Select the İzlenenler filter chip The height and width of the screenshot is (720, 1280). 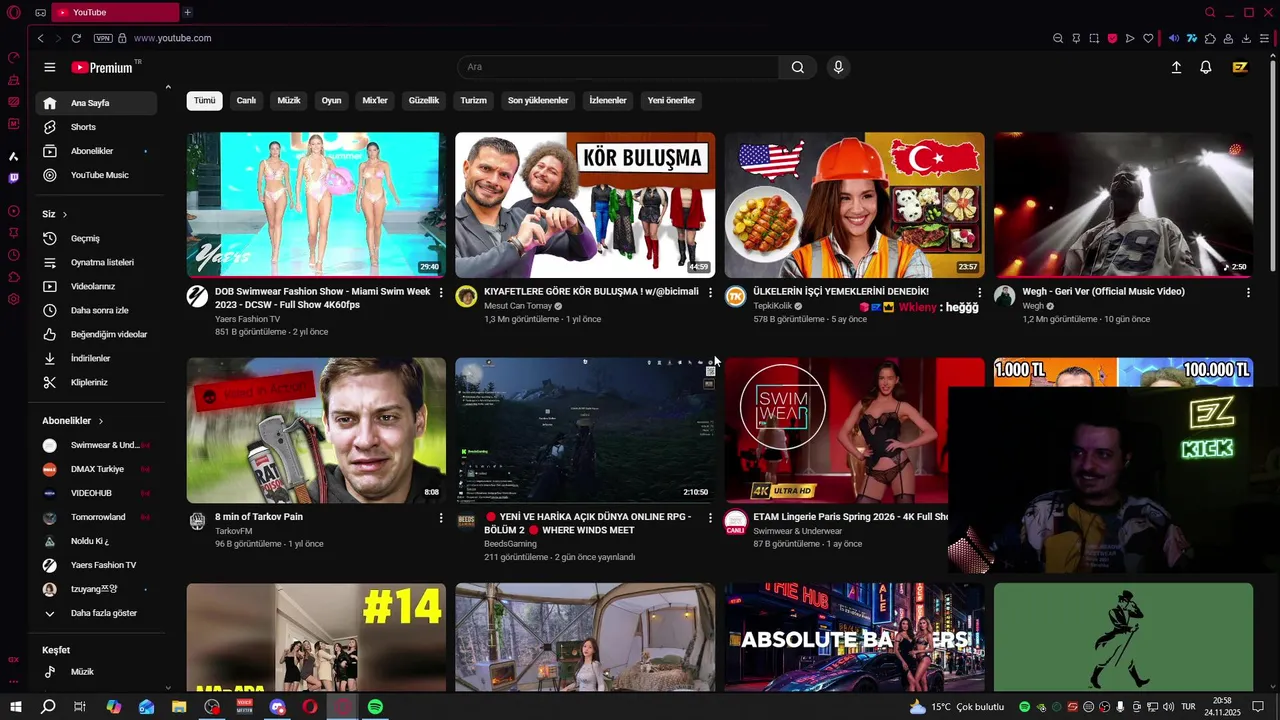pos(608,100)
